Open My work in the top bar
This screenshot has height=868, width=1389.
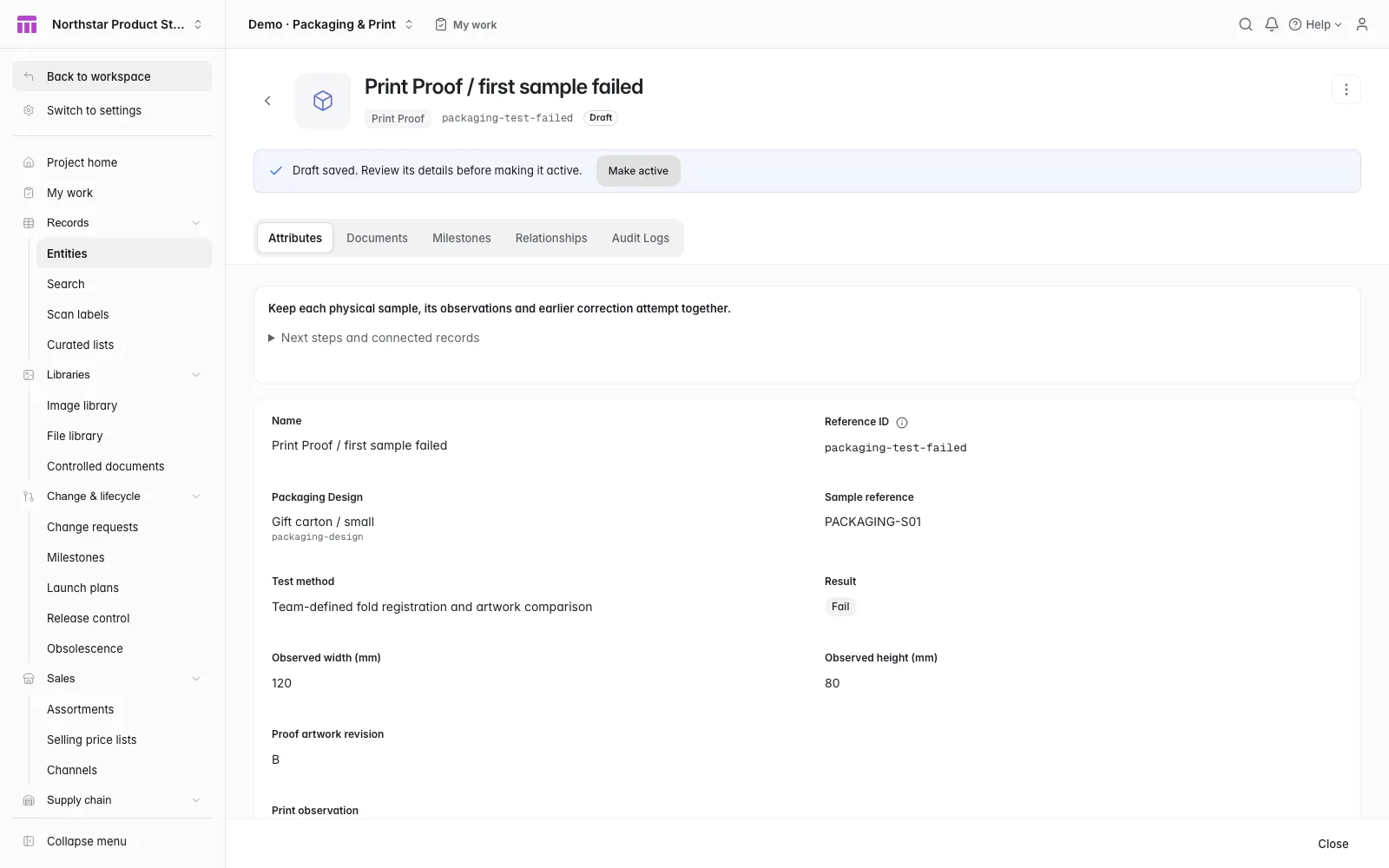pos(466,24)
